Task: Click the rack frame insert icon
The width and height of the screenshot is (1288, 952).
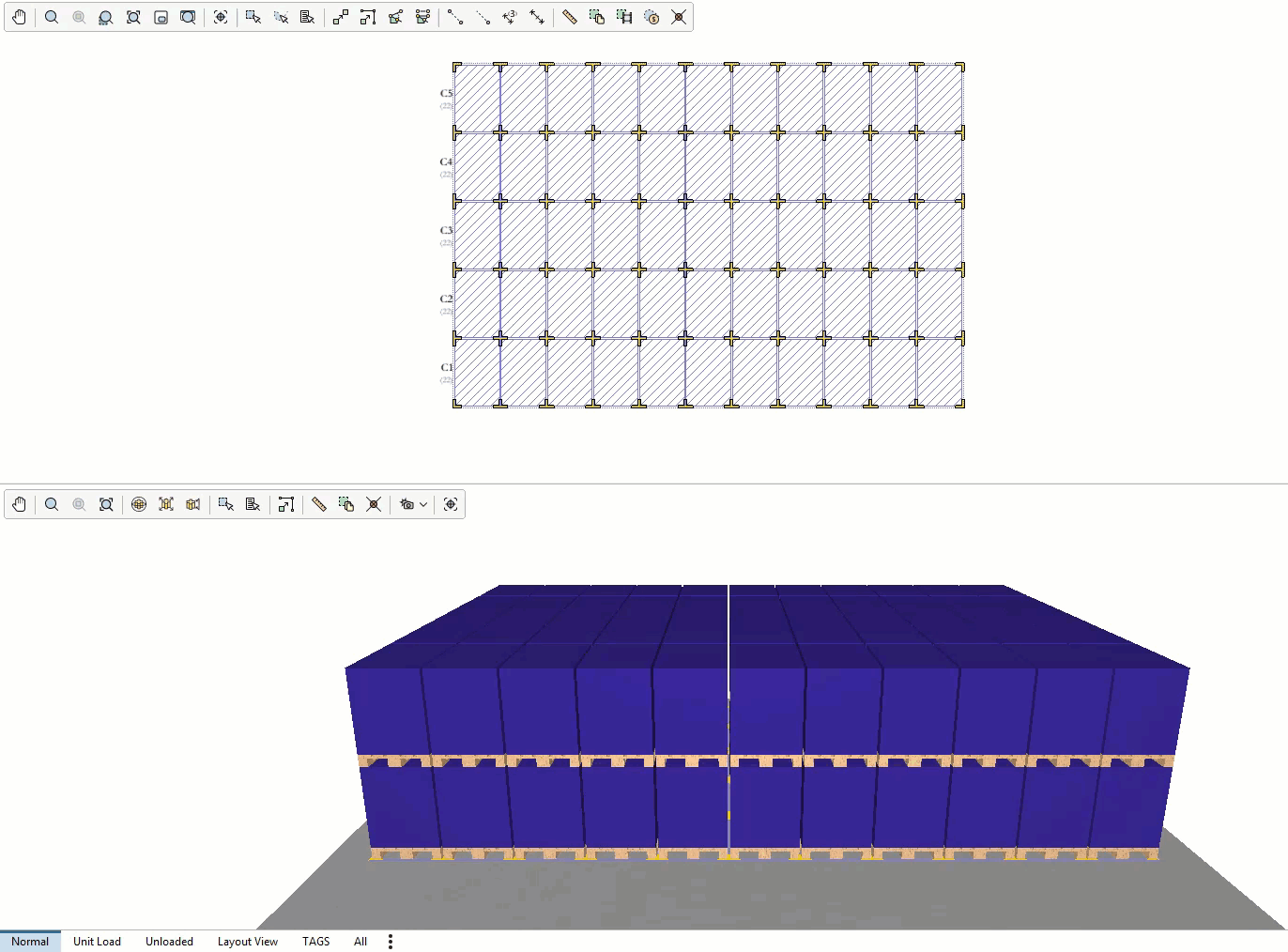Action: [624, 17]
